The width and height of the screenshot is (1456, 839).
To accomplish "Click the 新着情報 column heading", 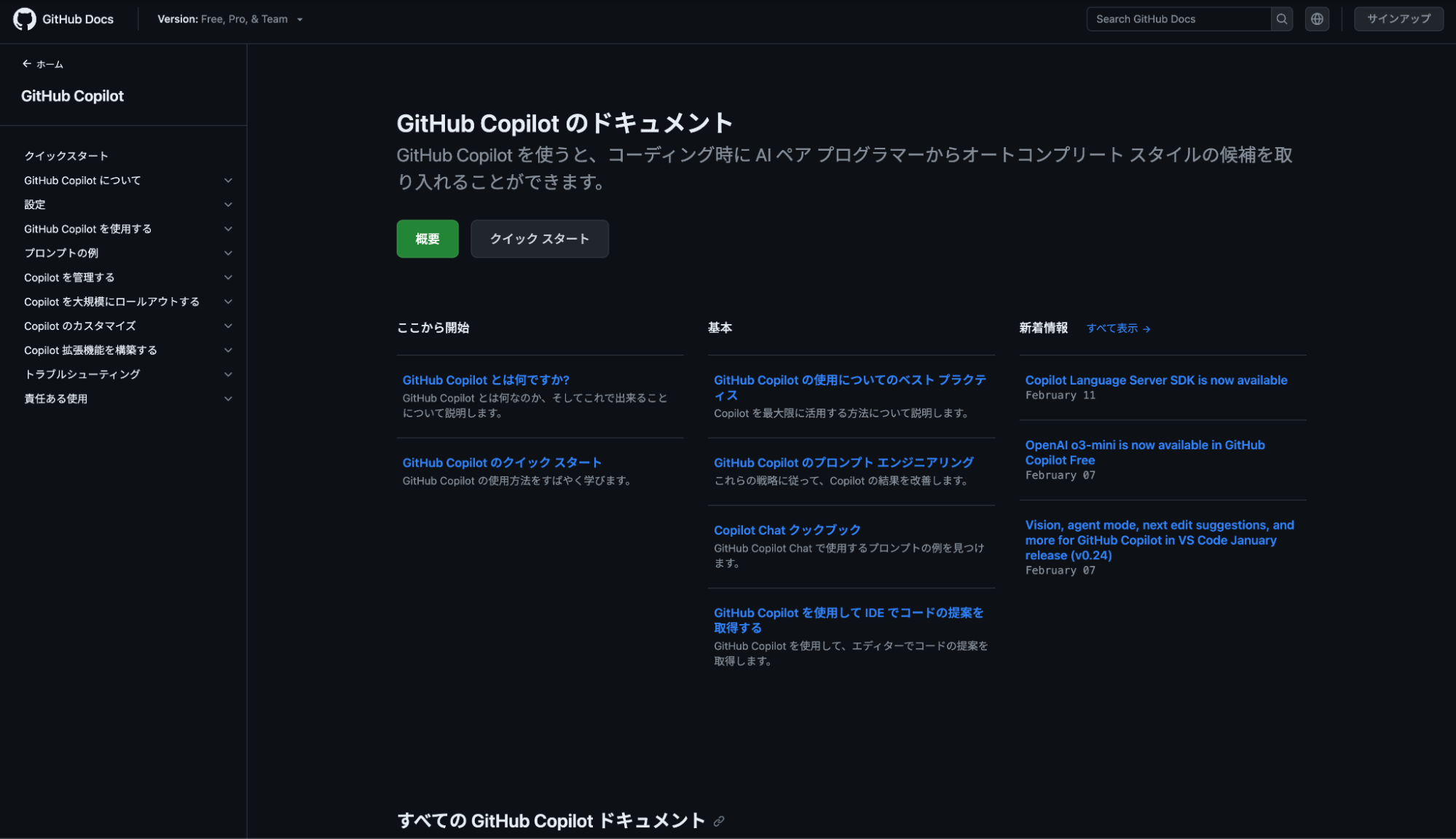I will pyautogui.click(x=1044, y=328).
